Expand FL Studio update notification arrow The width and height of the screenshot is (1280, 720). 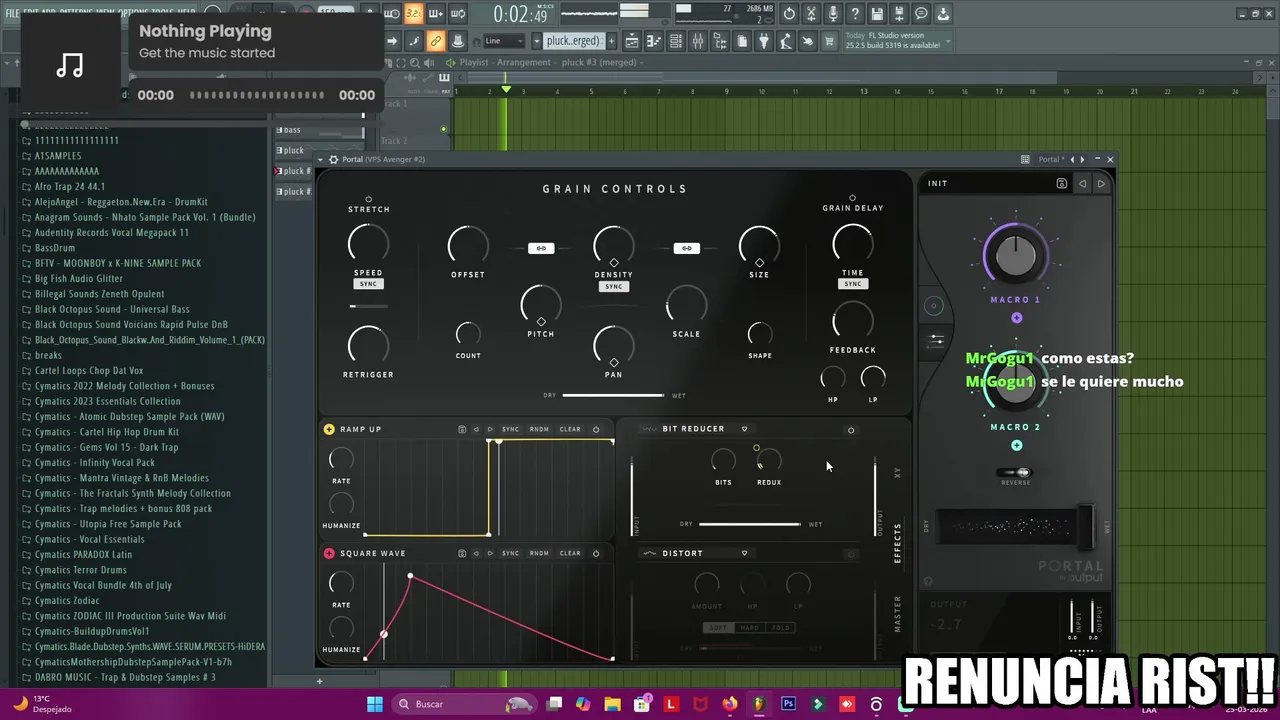pyautogui.click(x=948, y=41)
